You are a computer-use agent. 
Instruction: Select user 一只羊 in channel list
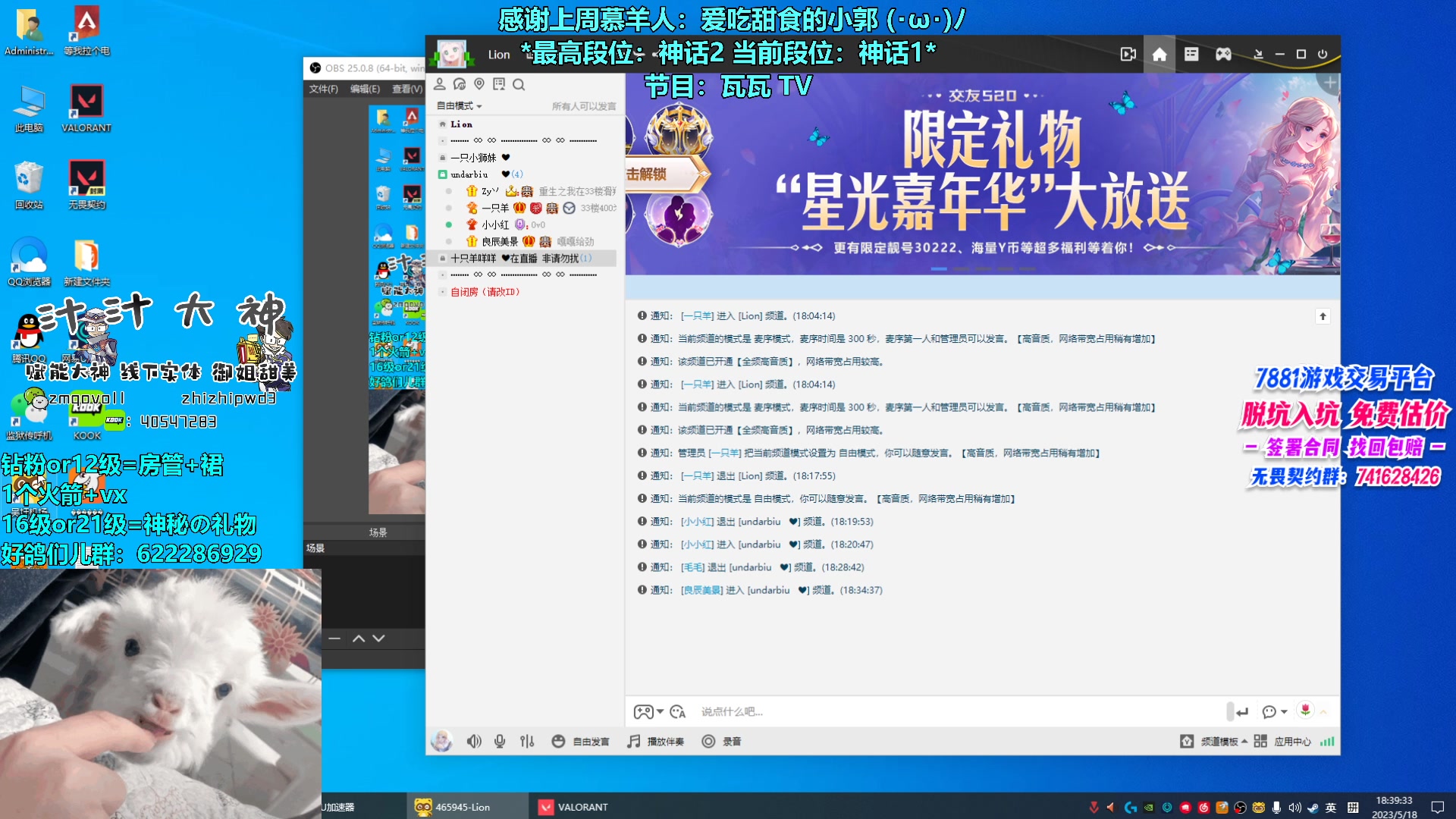(495, 208)
